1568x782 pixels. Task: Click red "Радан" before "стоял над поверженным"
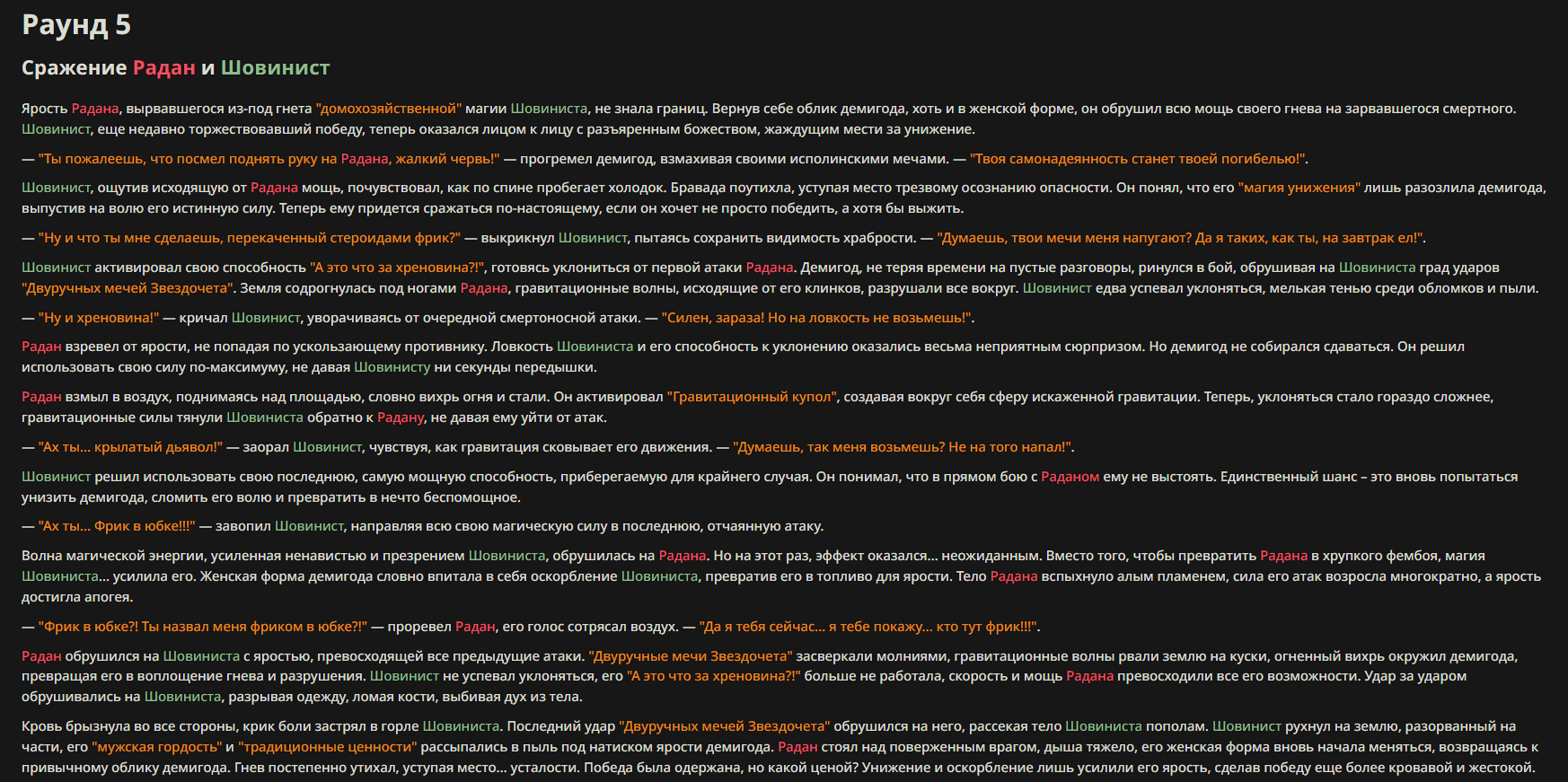coord(797,747)
